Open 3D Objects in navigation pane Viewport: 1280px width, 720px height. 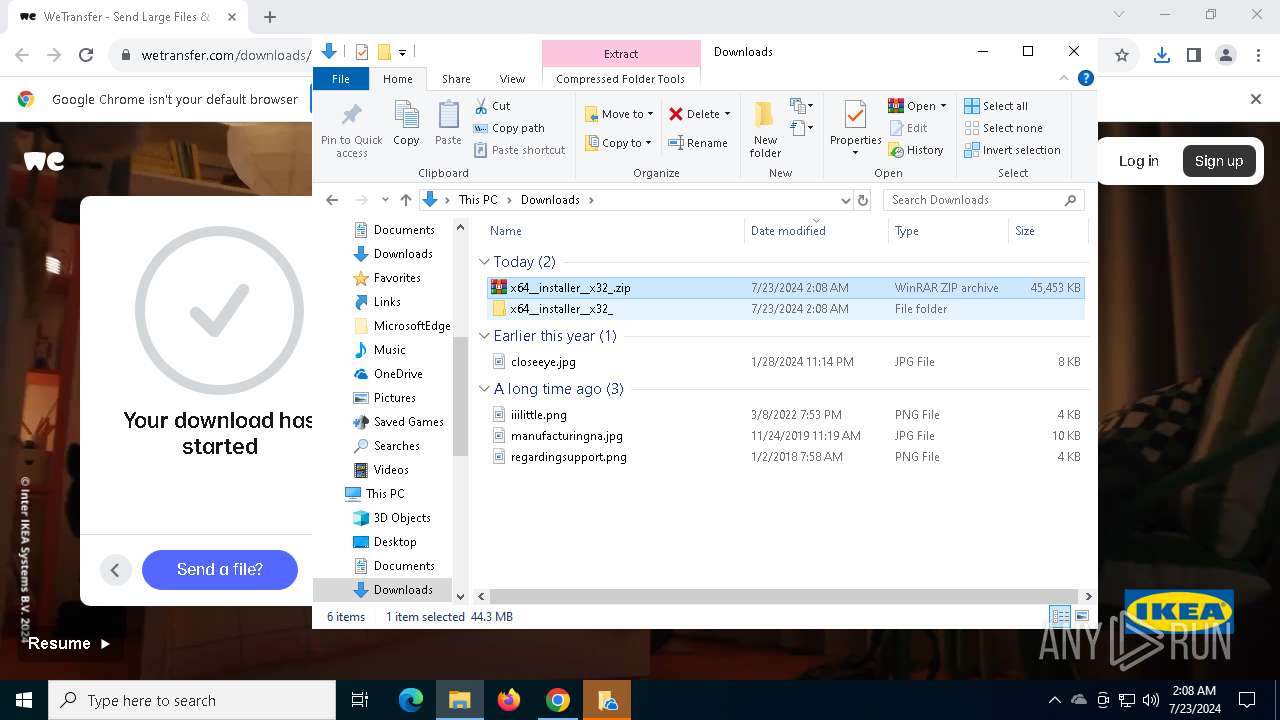pos(402,518)
